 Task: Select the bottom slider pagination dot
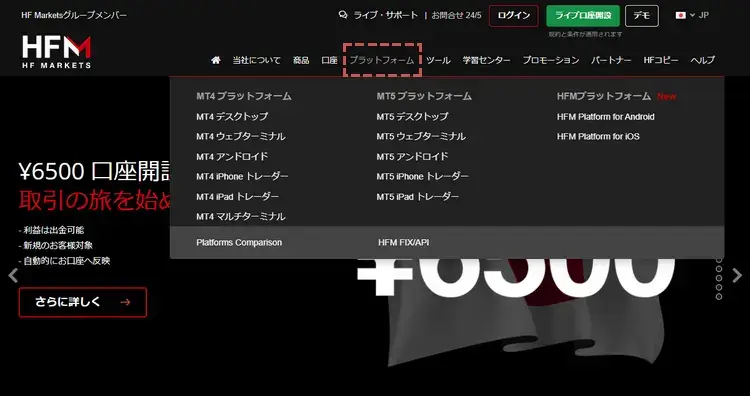(719, 297)
